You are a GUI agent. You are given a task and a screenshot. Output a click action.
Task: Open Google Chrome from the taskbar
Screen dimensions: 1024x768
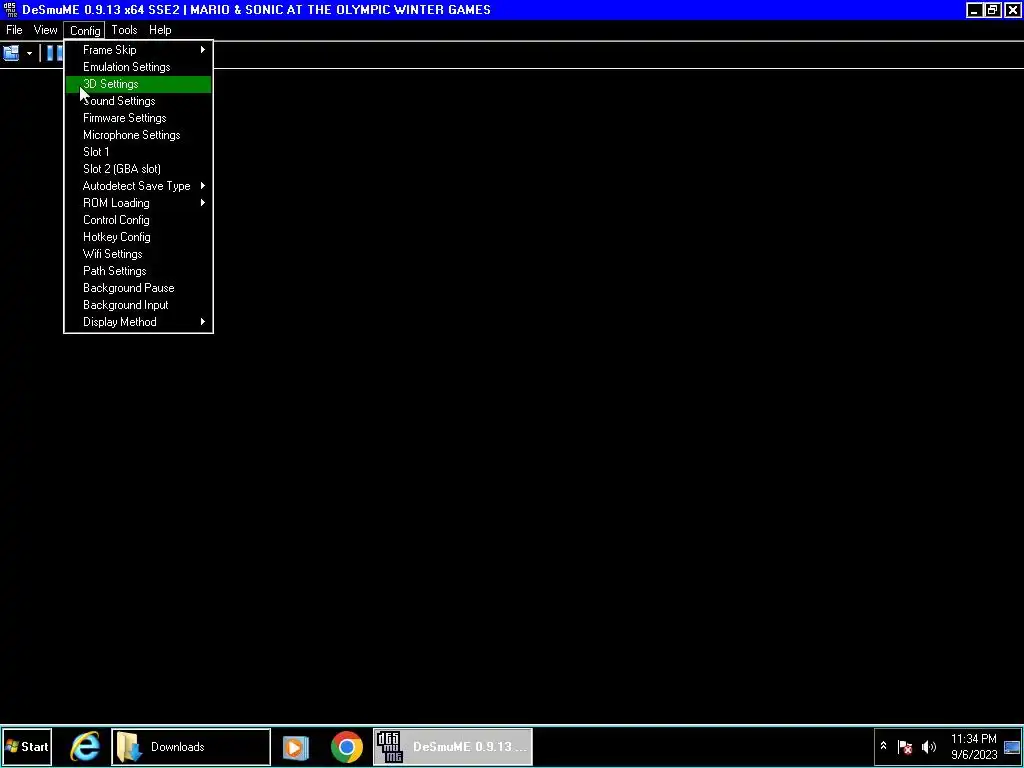pos(347,746)
